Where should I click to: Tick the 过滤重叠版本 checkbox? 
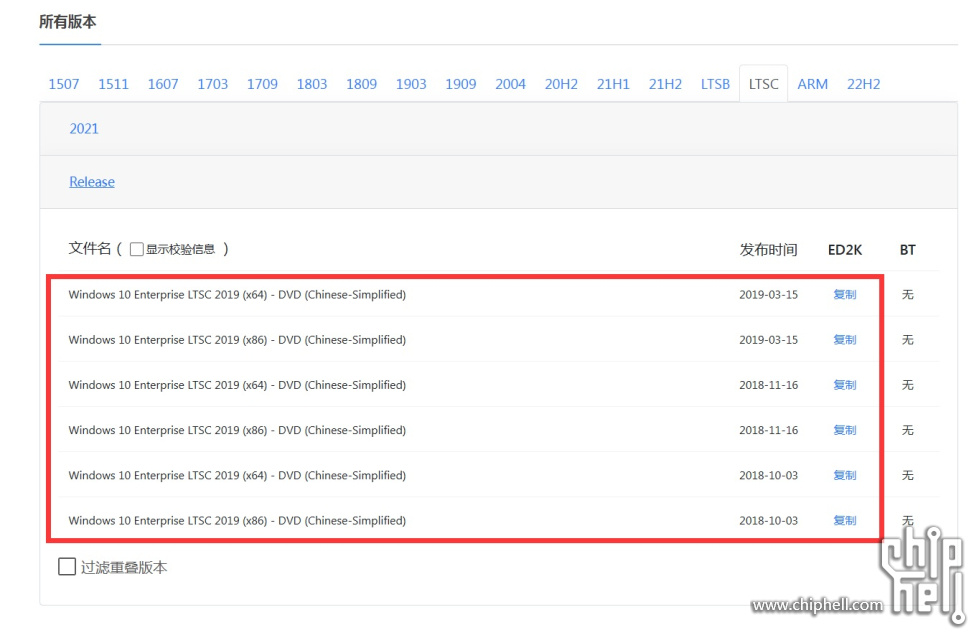click(x=67, y=567)
